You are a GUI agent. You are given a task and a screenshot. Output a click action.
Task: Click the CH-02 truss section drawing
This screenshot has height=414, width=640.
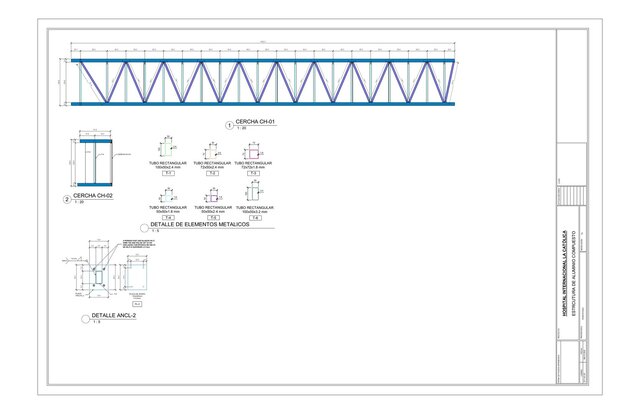pos(95,162)
